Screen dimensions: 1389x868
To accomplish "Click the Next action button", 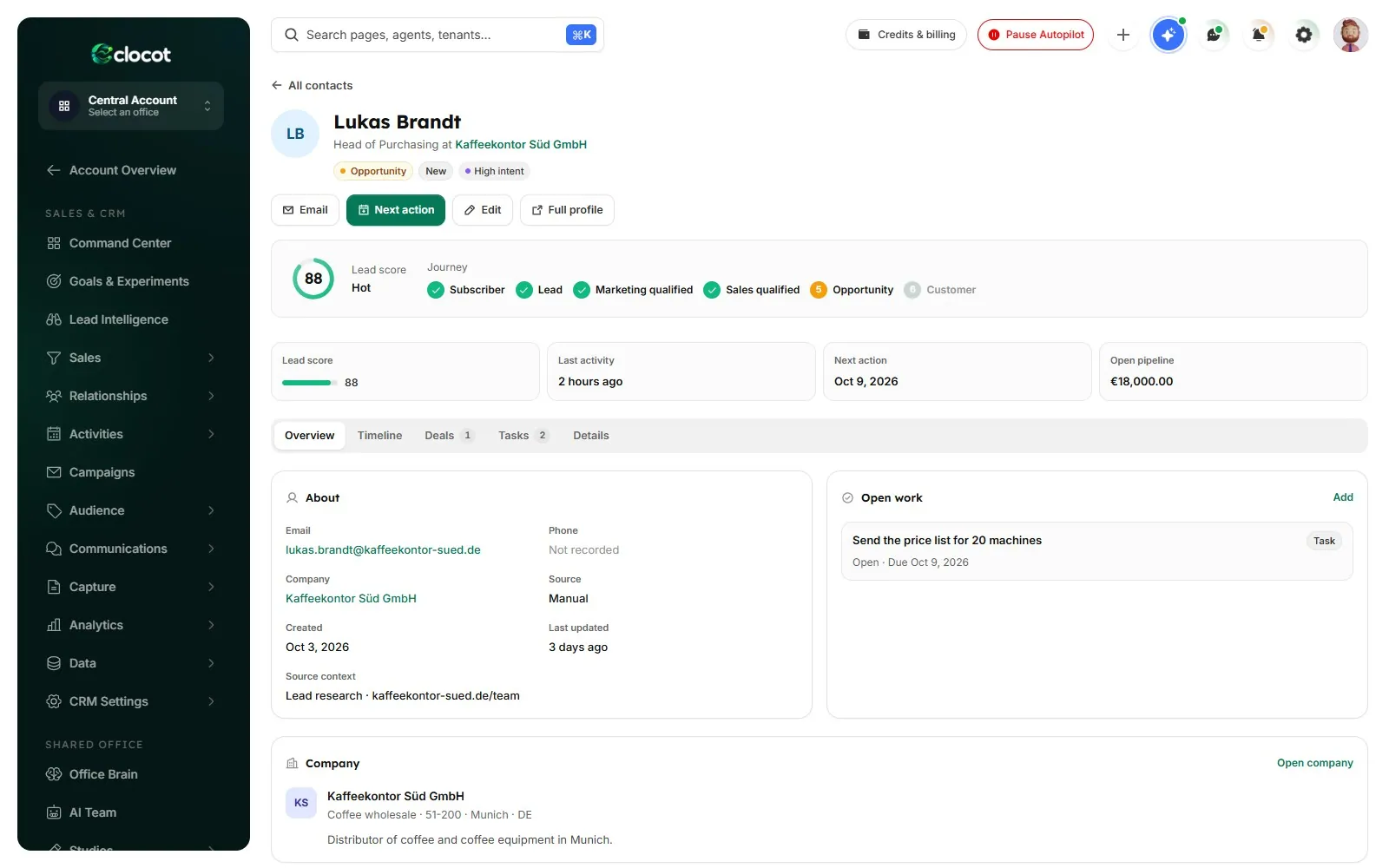I will tap(396, 210).
